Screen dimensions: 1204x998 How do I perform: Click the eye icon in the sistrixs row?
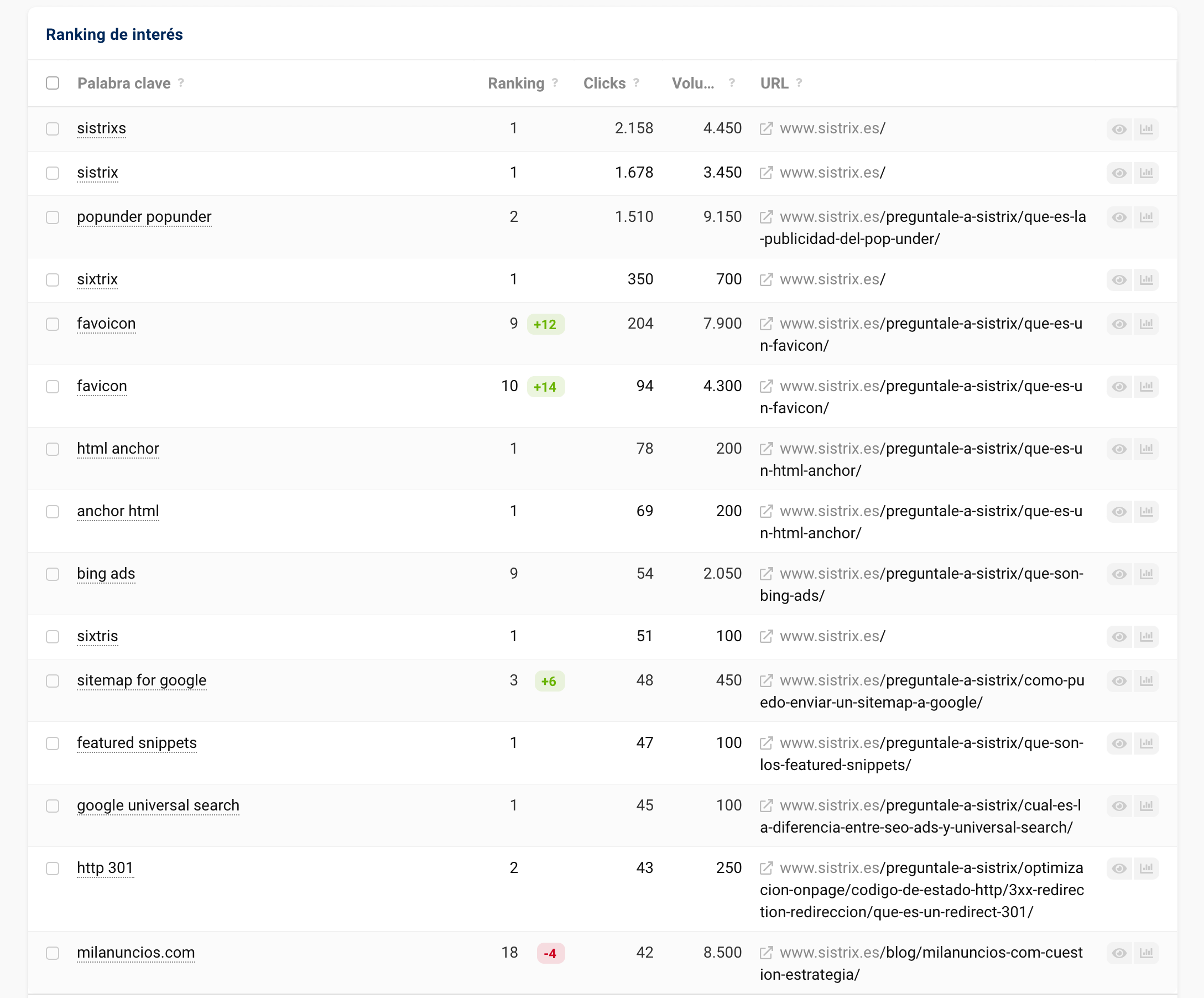pos(1119,129)
